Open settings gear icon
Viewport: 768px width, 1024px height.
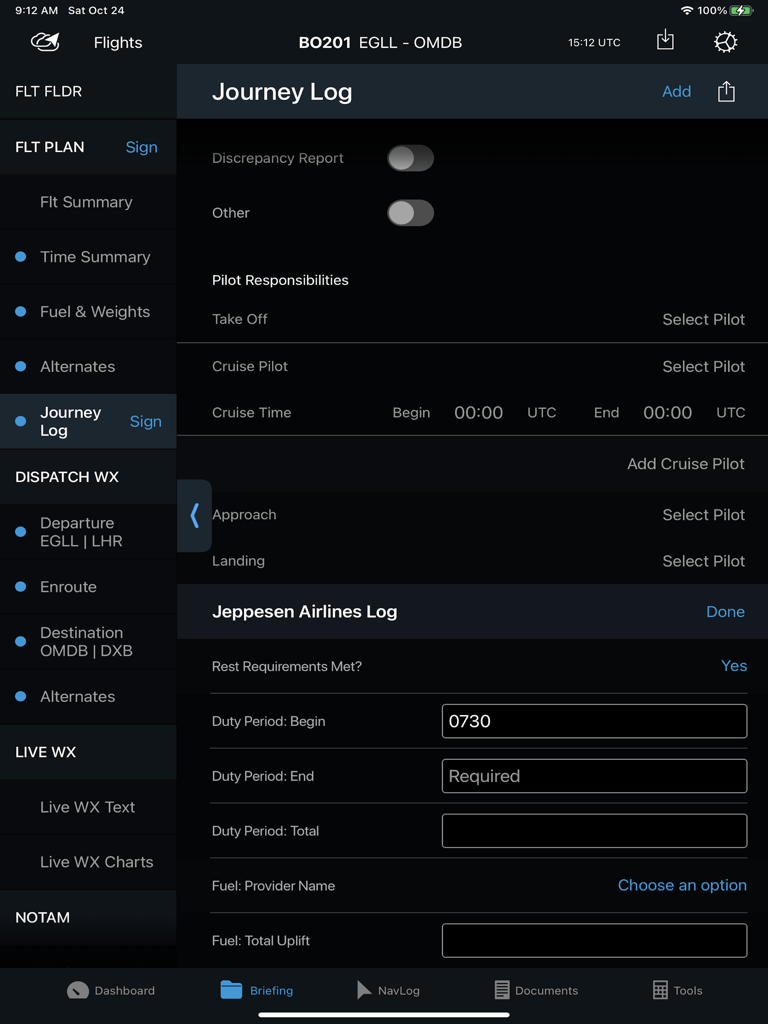pyautogui.click(x=726, y=42)
